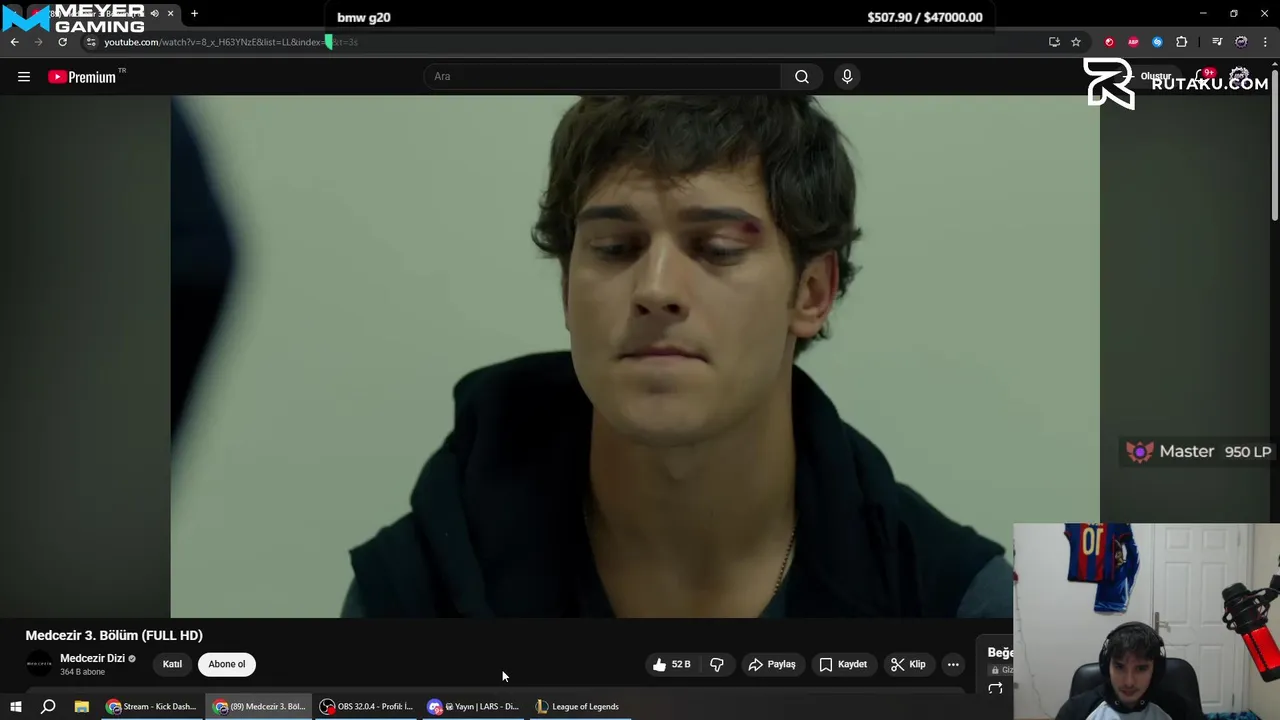Mute tab via speaker icon
This screenshot has width=1280, height=720.
click(154, 13)
